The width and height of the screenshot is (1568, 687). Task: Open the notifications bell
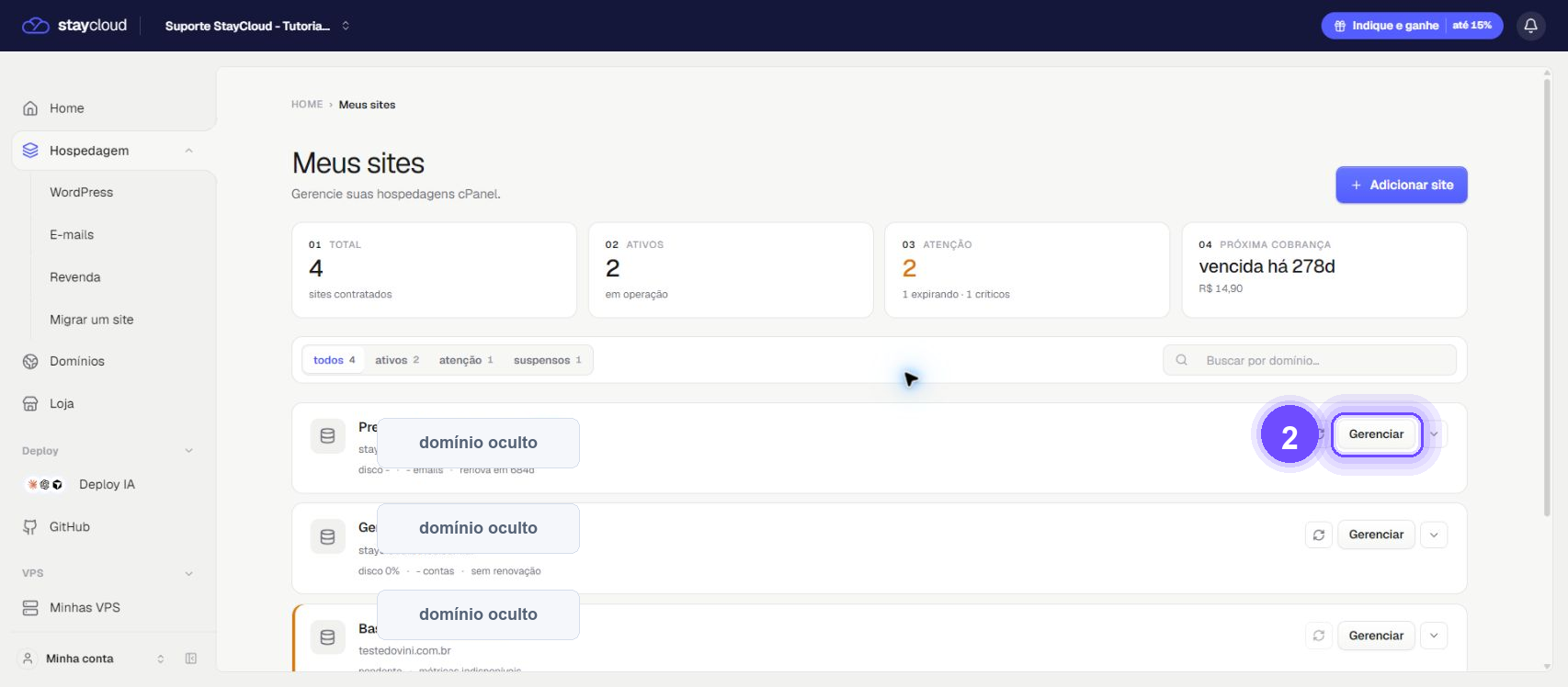click(1530, 26)
